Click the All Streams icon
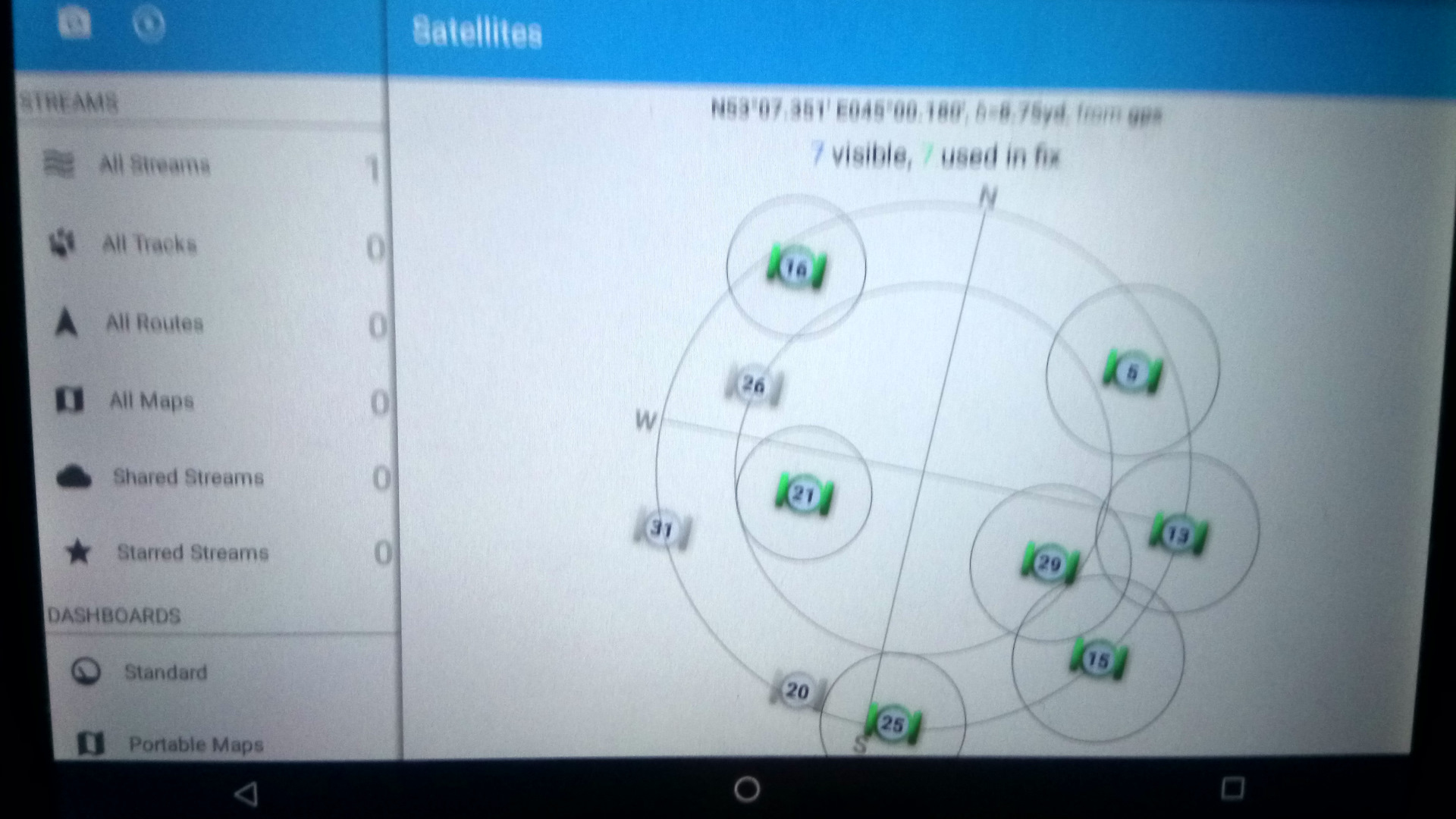1456x819 pixels. coord(54,164)
